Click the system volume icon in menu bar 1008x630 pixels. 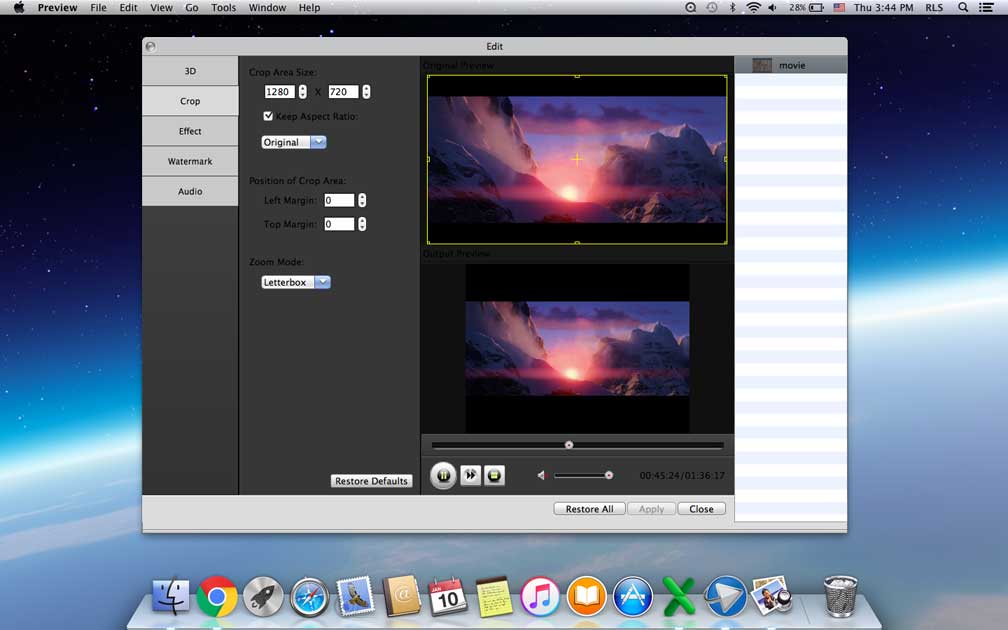[x=772, y=8]
